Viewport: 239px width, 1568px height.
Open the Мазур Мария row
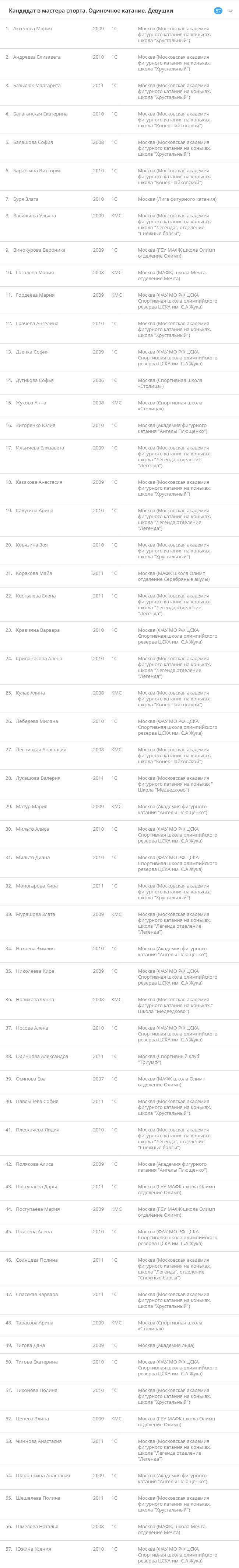point(32,807)
